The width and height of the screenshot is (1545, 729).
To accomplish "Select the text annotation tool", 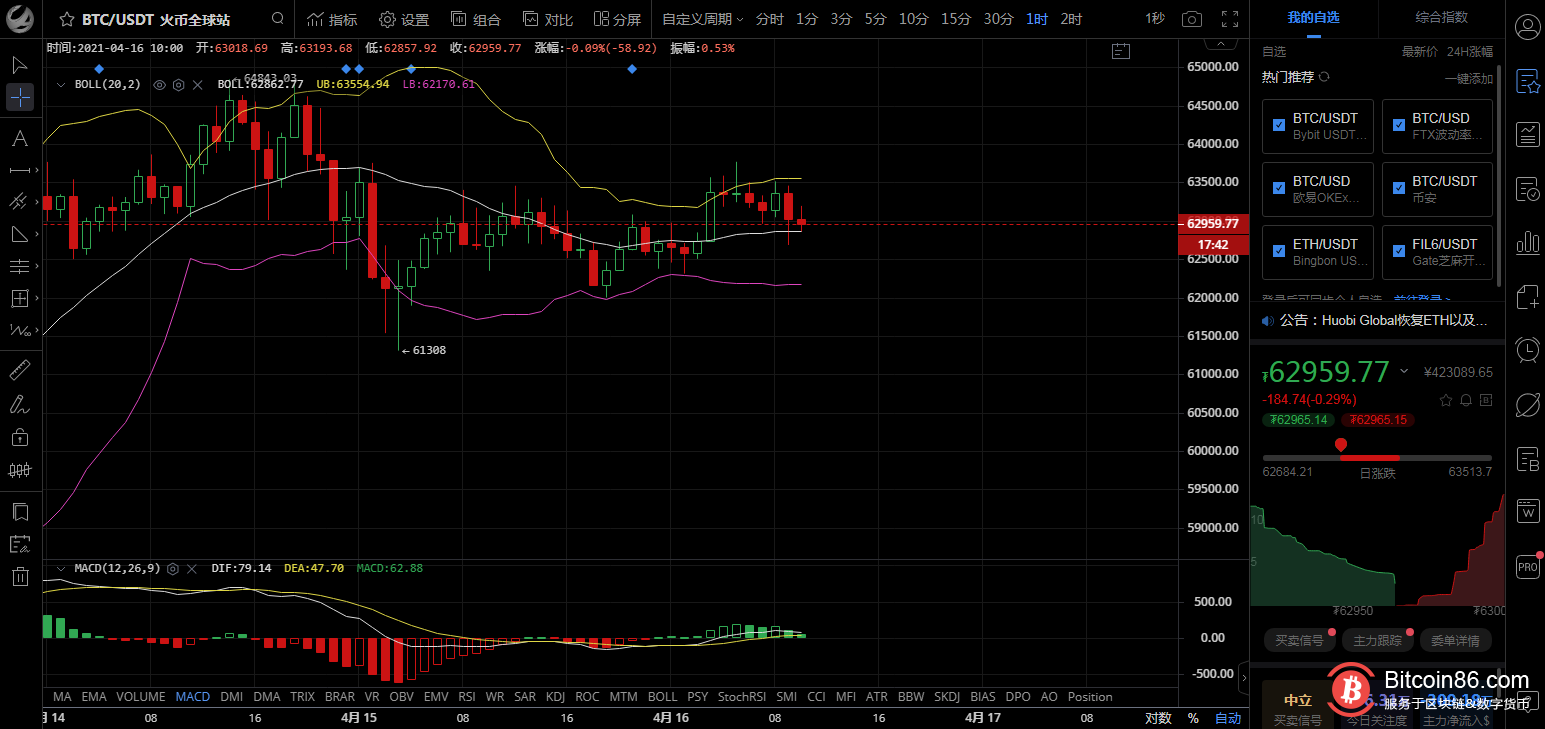I will tap(20, 137).
